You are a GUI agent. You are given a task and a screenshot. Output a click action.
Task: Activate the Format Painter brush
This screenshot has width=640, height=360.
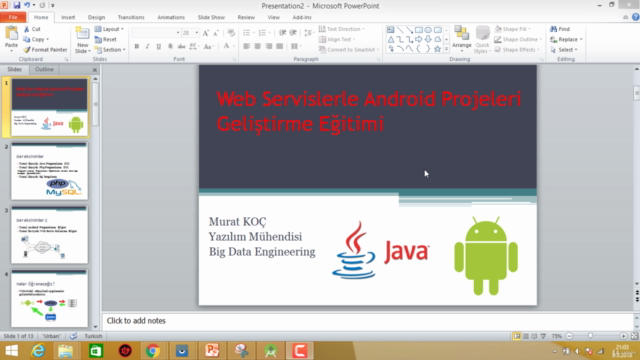[45, 50]
